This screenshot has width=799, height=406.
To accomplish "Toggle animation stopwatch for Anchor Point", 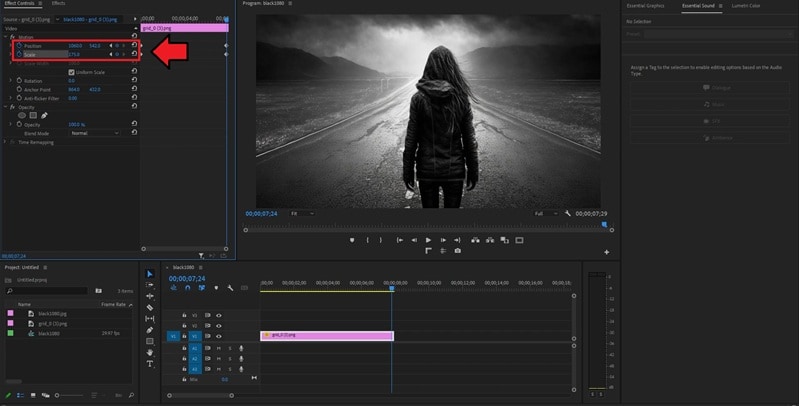I will (x=19, y=89).
